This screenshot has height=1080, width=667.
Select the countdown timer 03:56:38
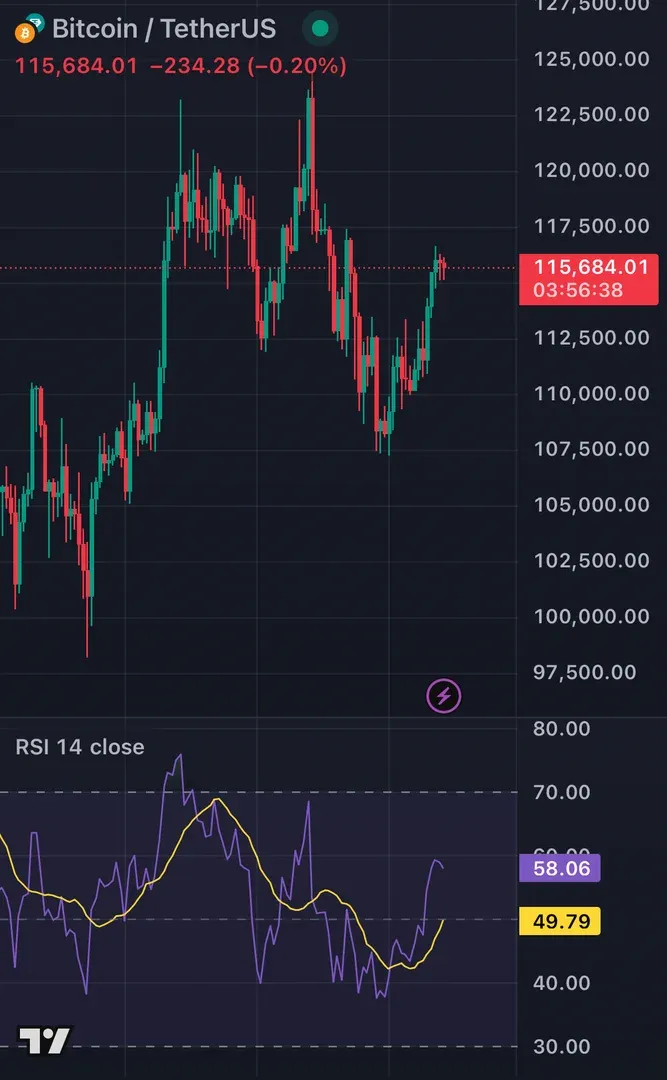[x=578, y=290]
